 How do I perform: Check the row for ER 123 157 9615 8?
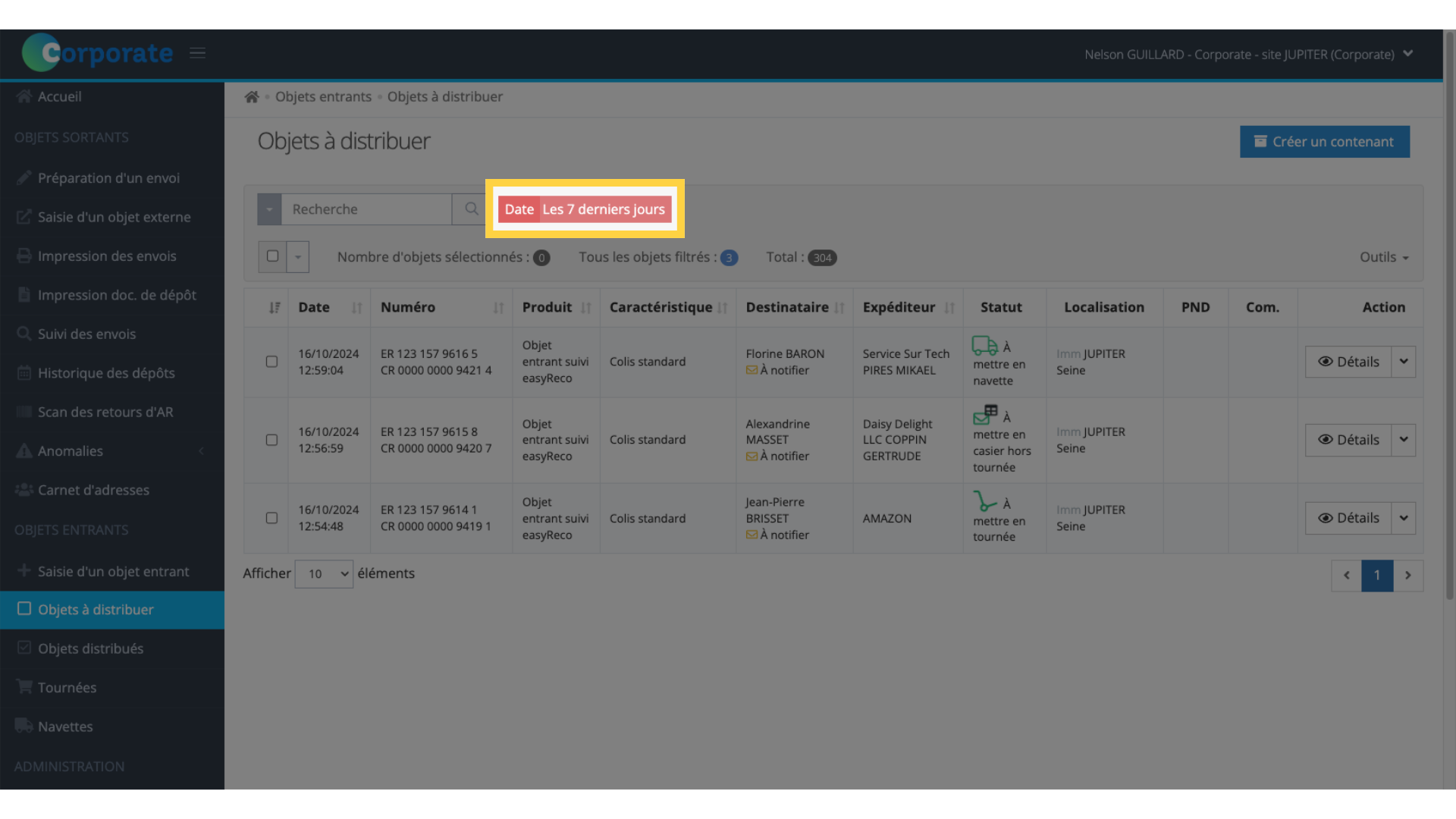pos(271,440)
